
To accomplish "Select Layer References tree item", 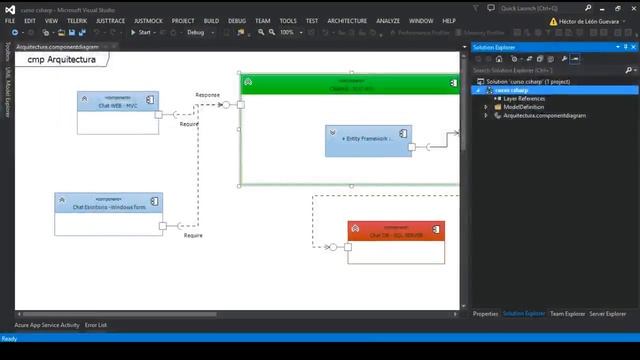I will 524,99.
